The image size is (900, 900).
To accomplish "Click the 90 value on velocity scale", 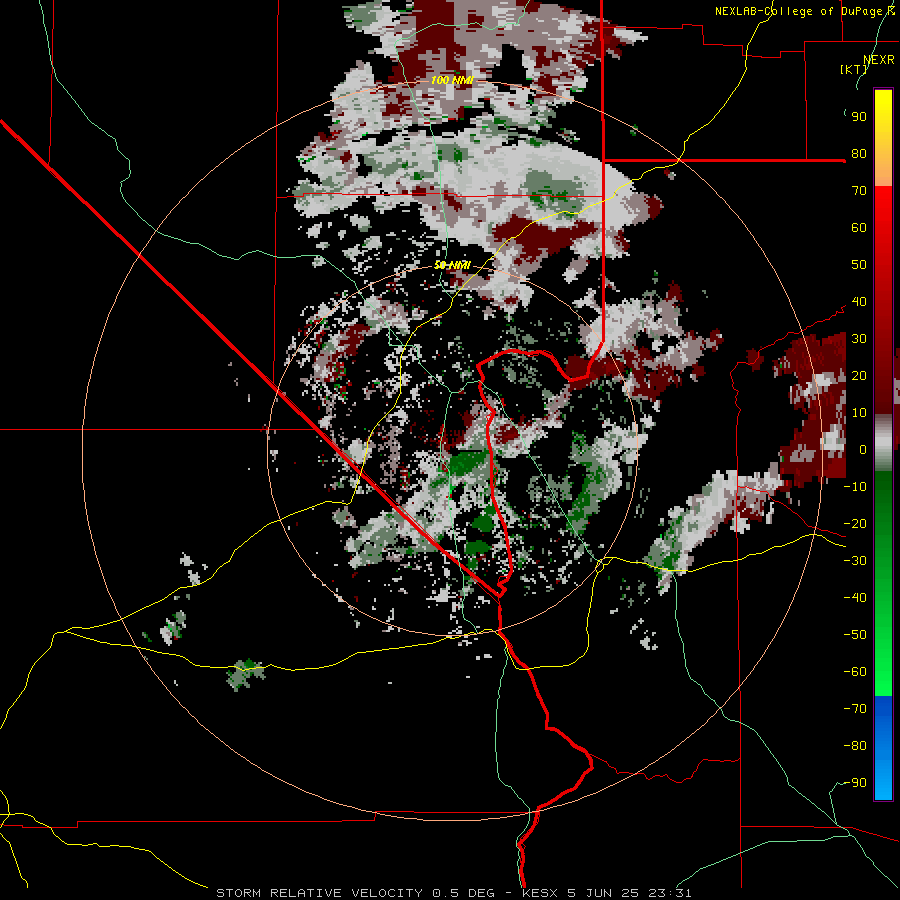I will click(x=859, y=117).
